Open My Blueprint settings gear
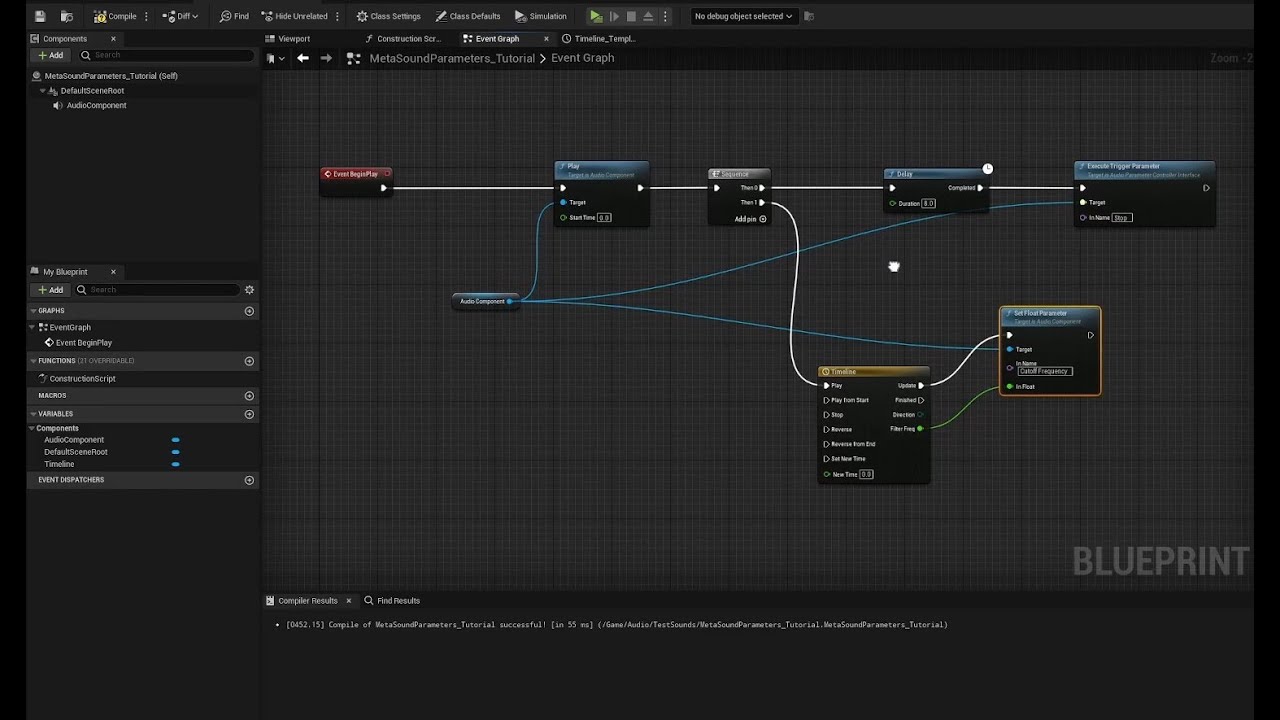Screen dimensions: 1280x720 [249, 290]
